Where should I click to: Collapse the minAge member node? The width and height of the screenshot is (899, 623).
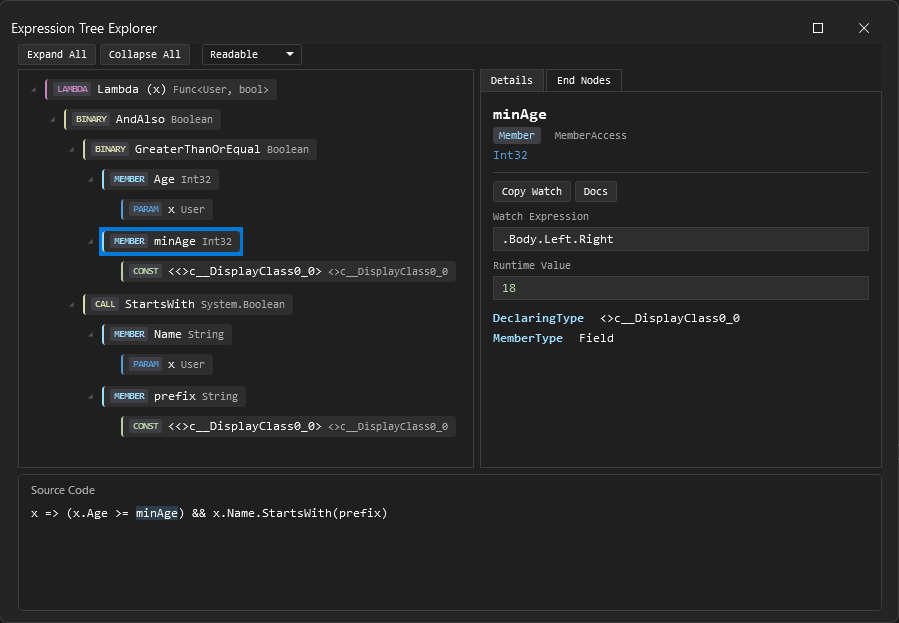[90, 241]
